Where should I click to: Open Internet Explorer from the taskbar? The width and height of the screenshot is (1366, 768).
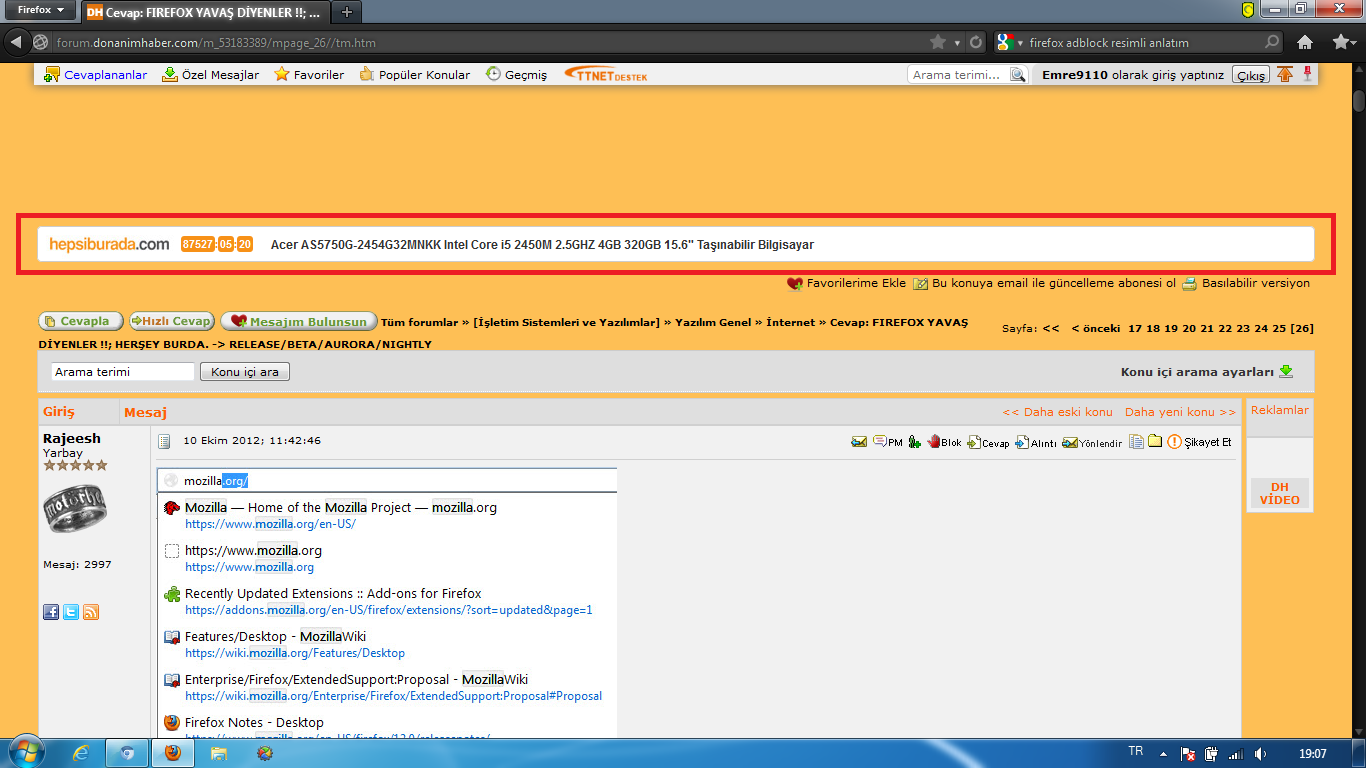click(x=82, y=753)
